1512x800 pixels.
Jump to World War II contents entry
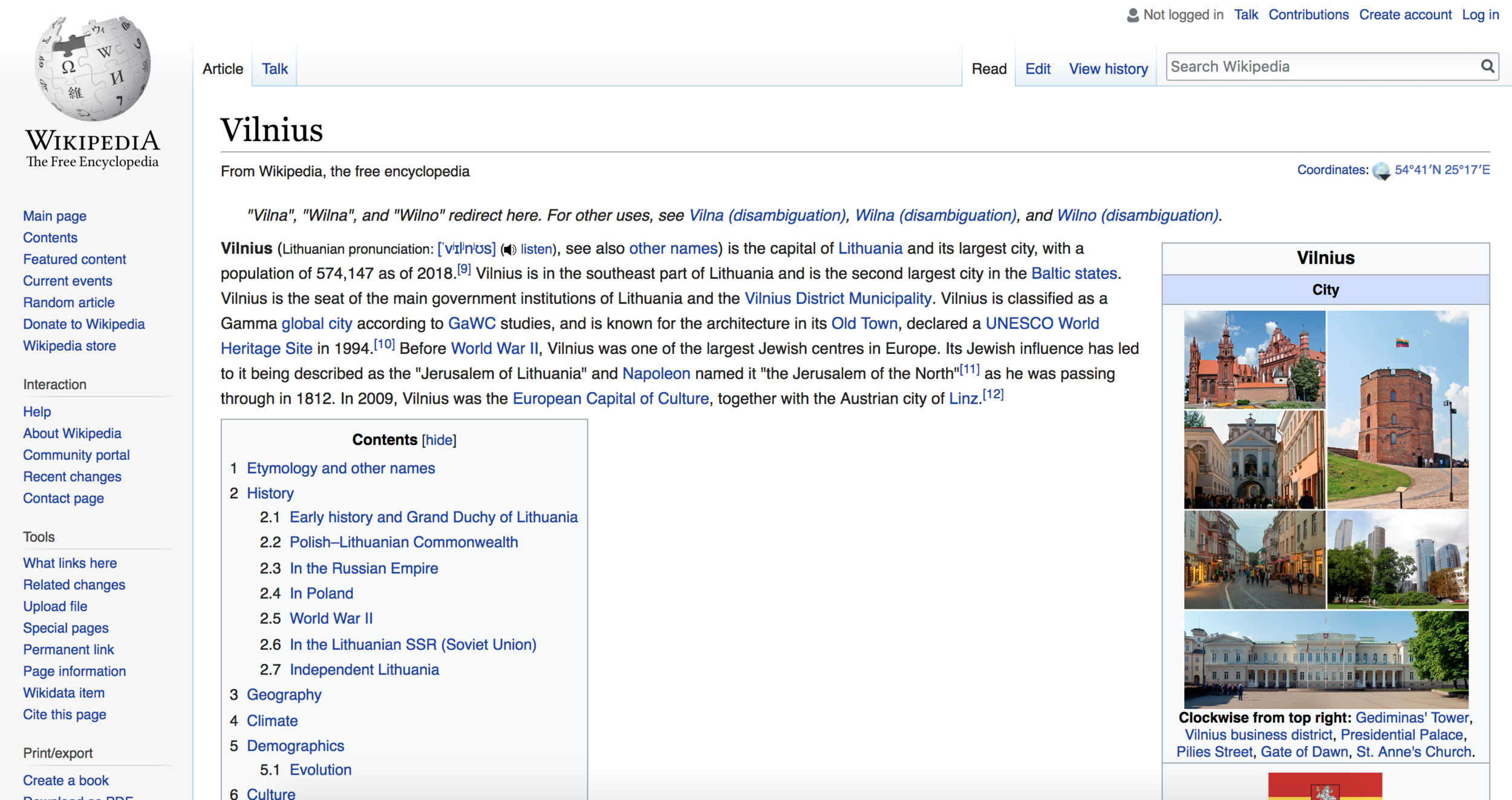point(331,618)
